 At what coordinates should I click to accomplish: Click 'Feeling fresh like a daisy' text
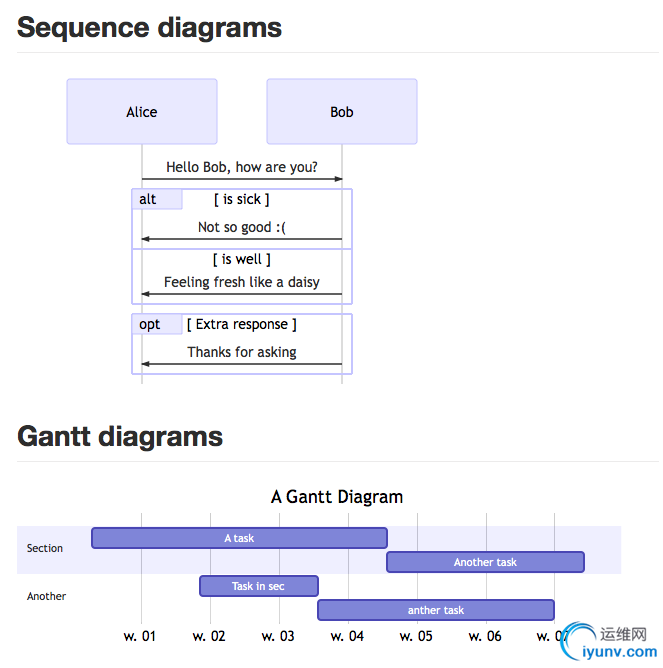coord(242,282)
